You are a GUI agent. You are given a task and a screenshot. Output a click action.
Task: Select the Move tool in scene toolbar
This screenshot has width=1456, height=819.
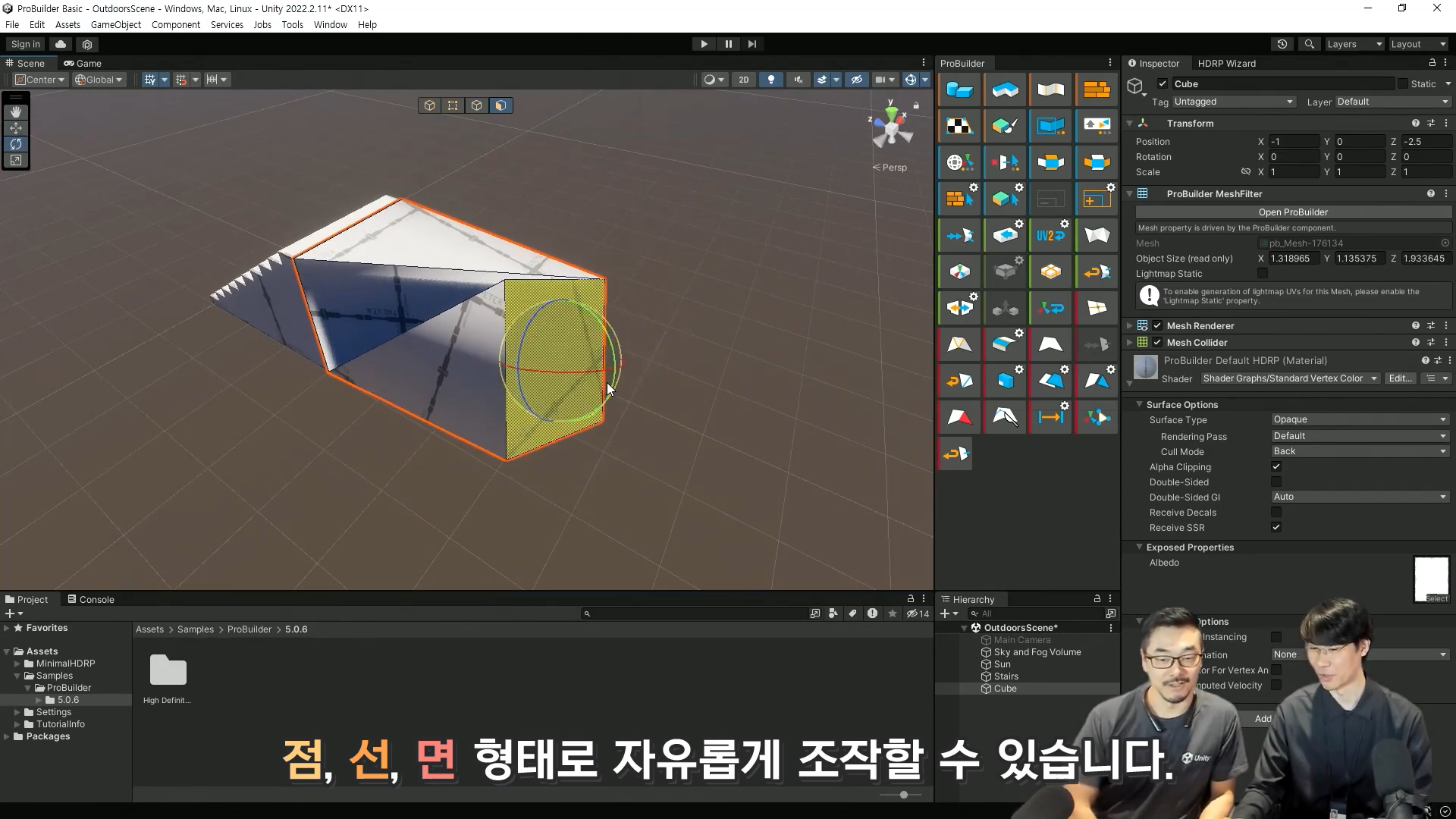point(15,127)
